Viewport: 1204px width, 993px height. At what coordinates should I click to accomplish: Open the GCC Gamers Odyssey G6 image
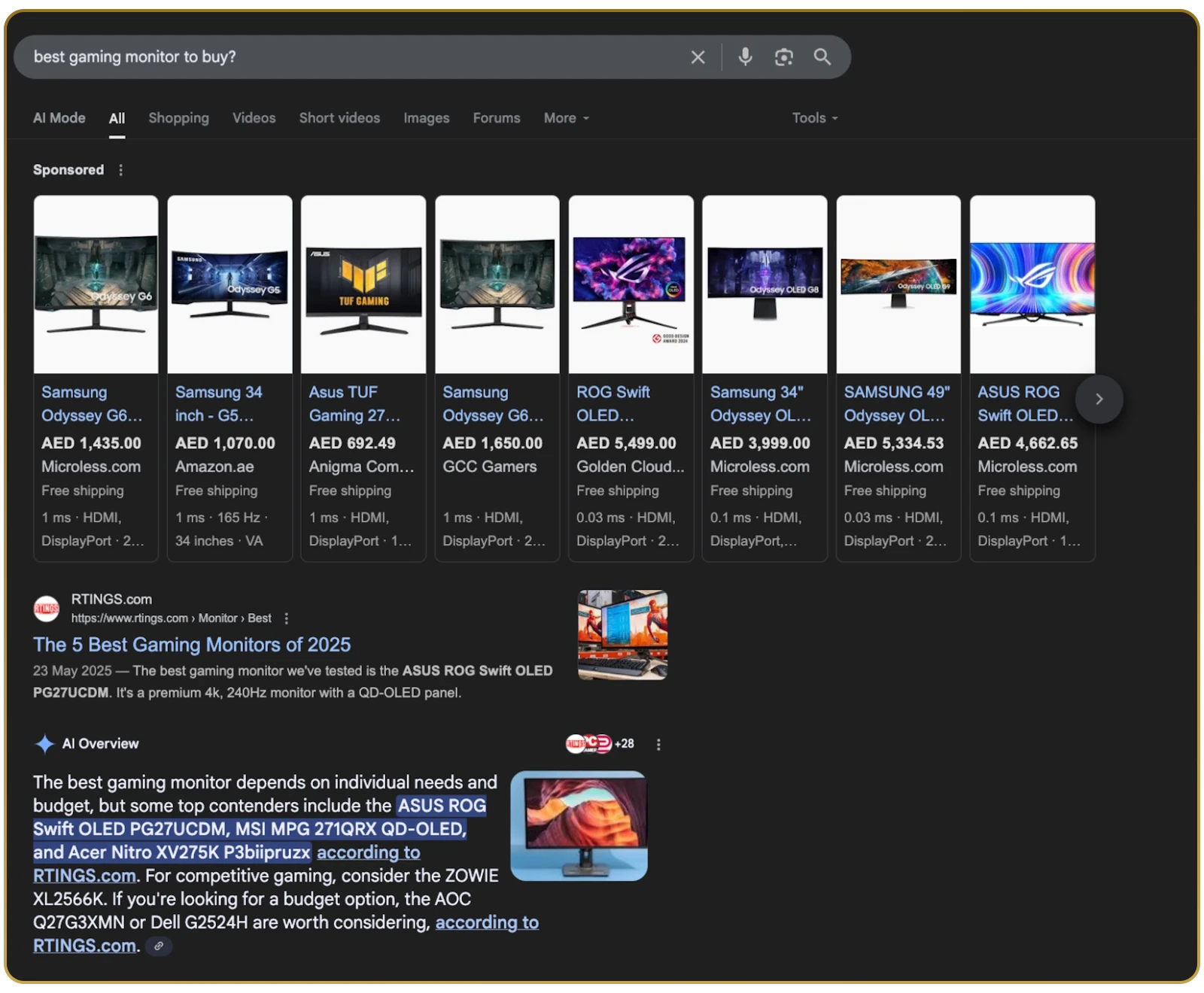coord(497,284)
